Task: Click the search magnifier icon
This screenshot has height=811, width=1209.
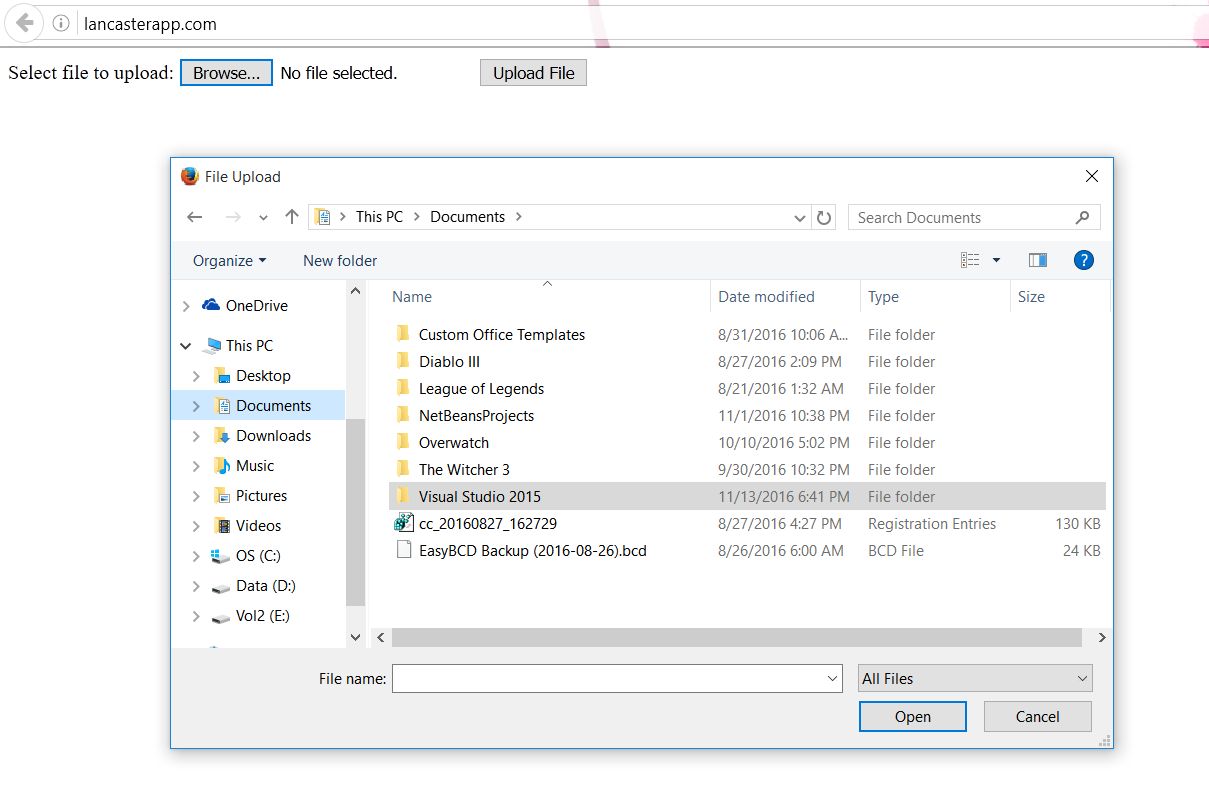Action: pos(1082,217)
